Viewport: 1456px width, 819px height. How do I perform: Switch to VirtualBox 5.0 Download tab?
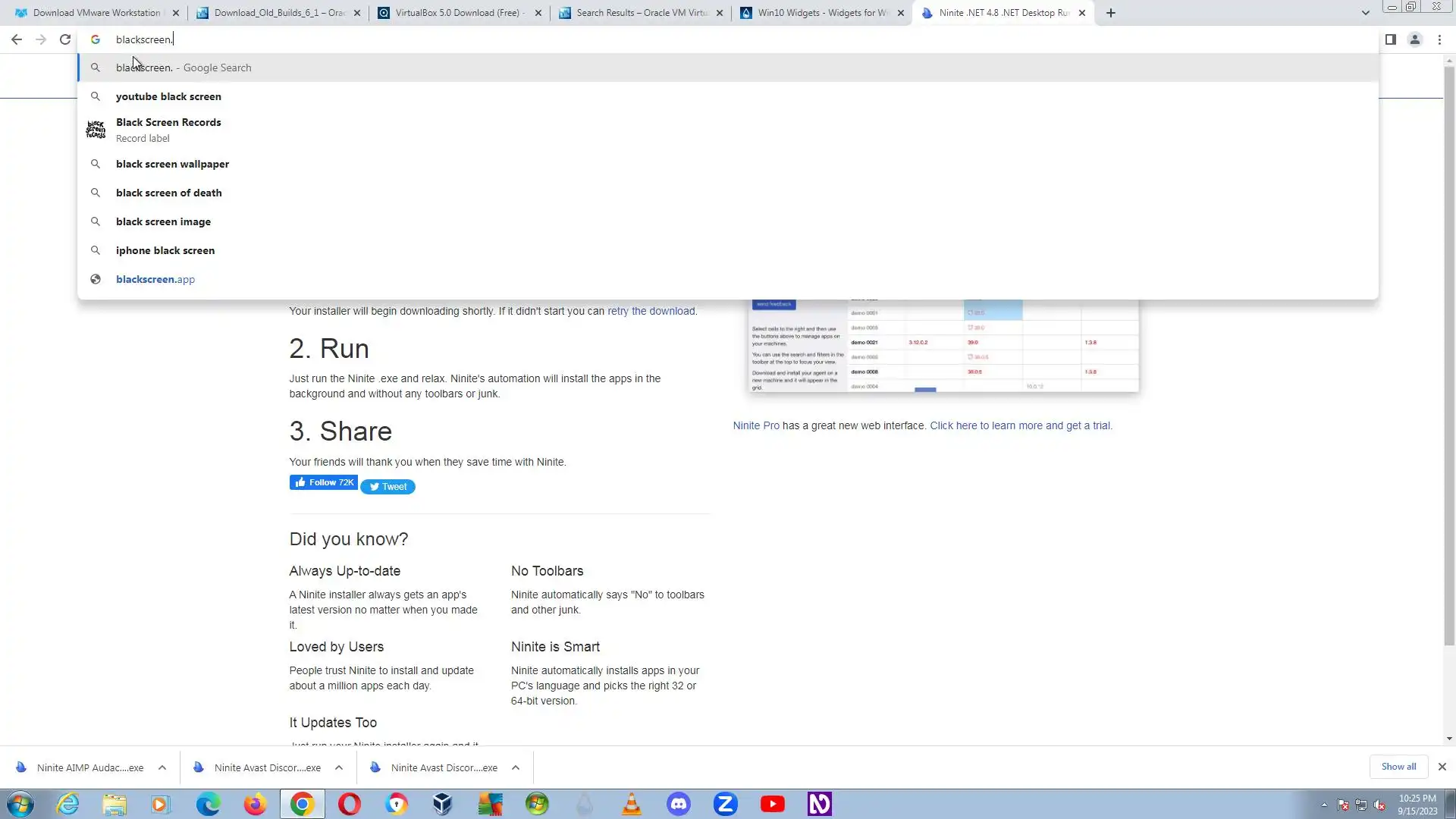(457, 13)
